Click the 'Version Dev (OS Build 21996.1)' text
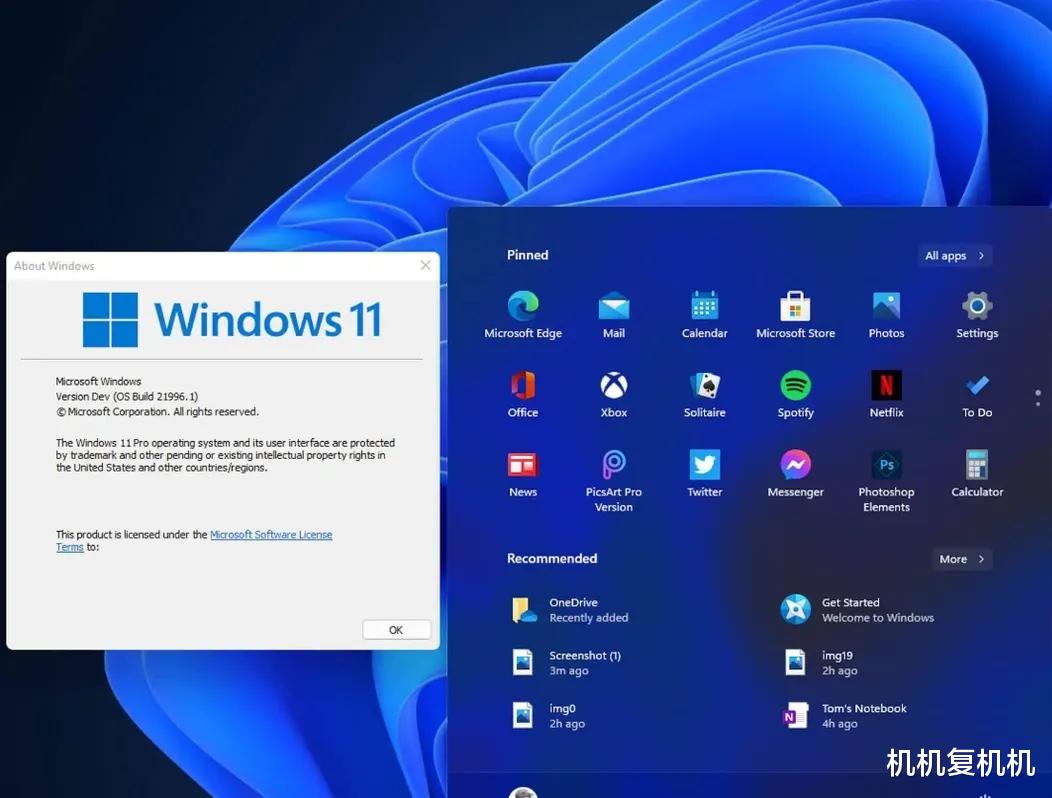The width and height of the screenshot is (1052, 798). (127, 397)
